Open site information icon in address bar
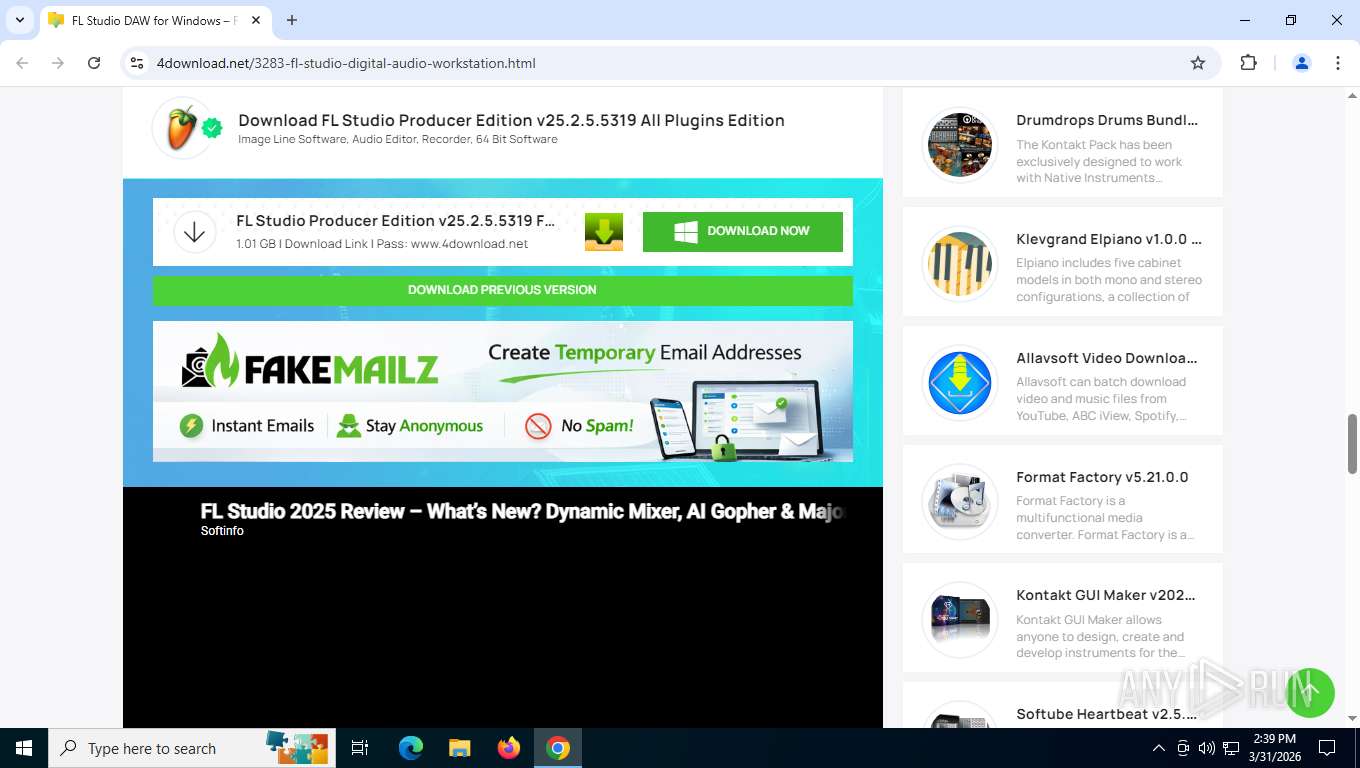The height and width of the screenshot is (768, 1360). pos(138,63)
